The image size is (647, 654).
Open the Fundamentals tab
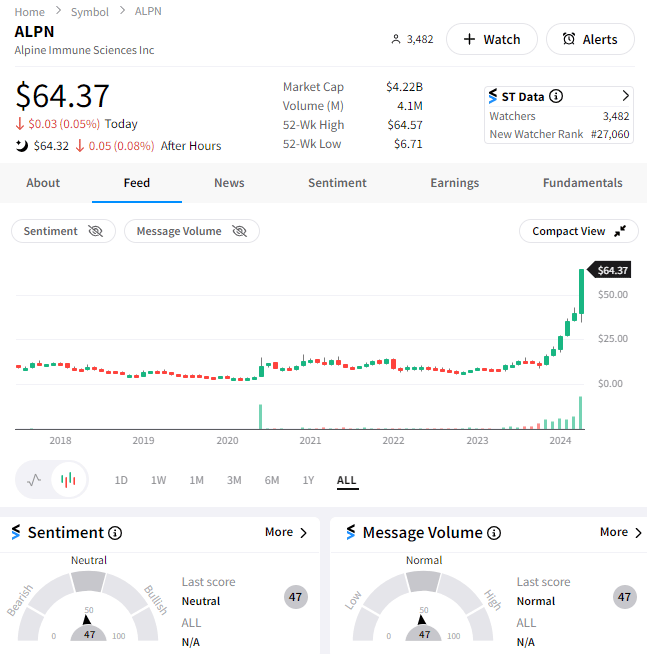[583, 183]
